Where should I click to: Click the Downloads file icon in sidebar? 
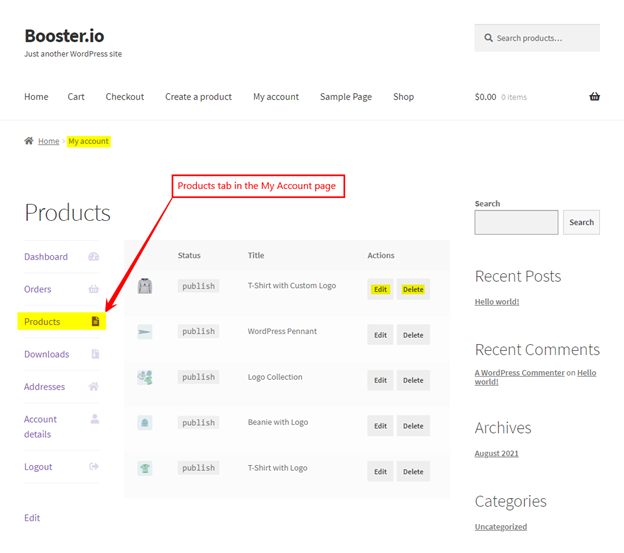95,354
